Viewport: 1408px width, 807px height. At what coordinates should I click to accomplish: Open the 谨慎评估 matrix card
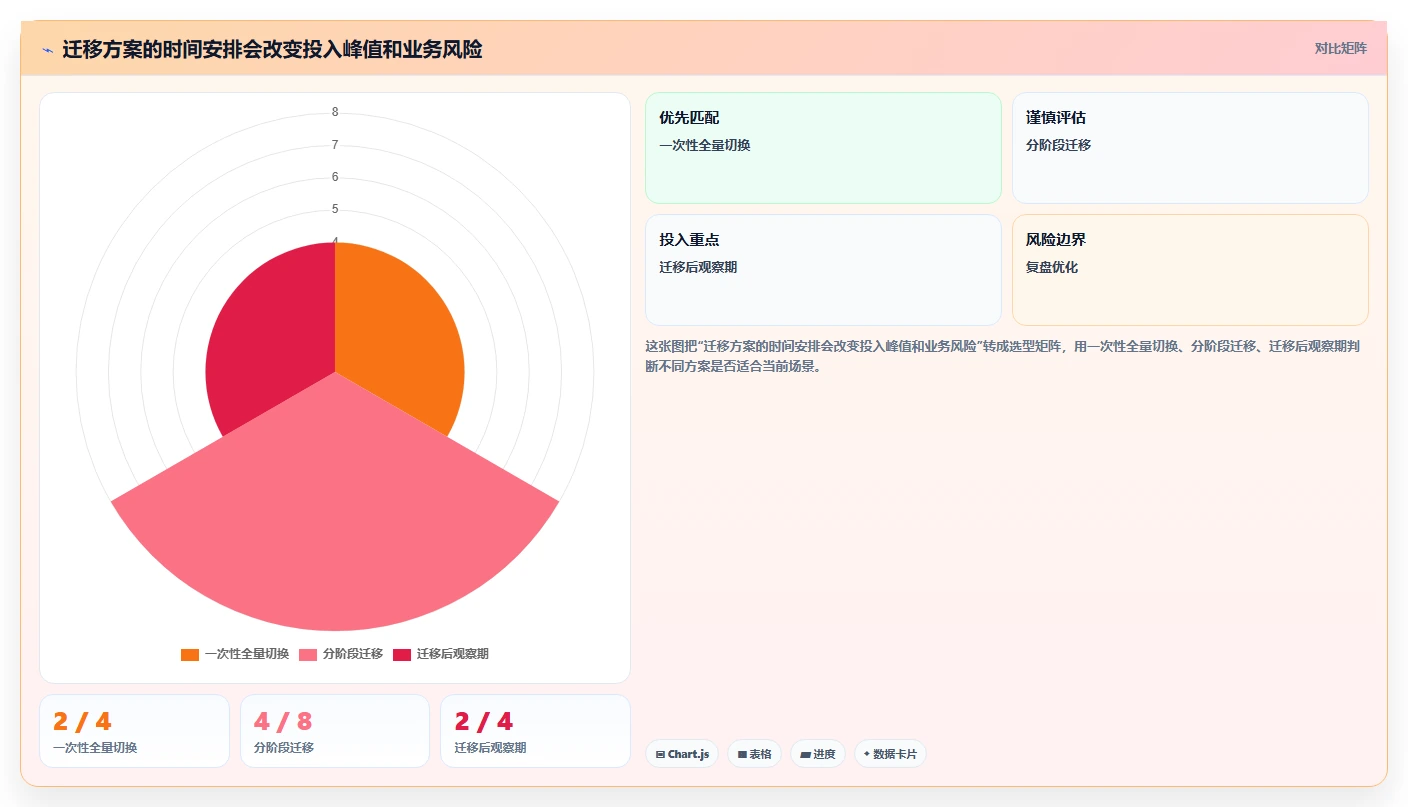click(x=1190, y=148)
